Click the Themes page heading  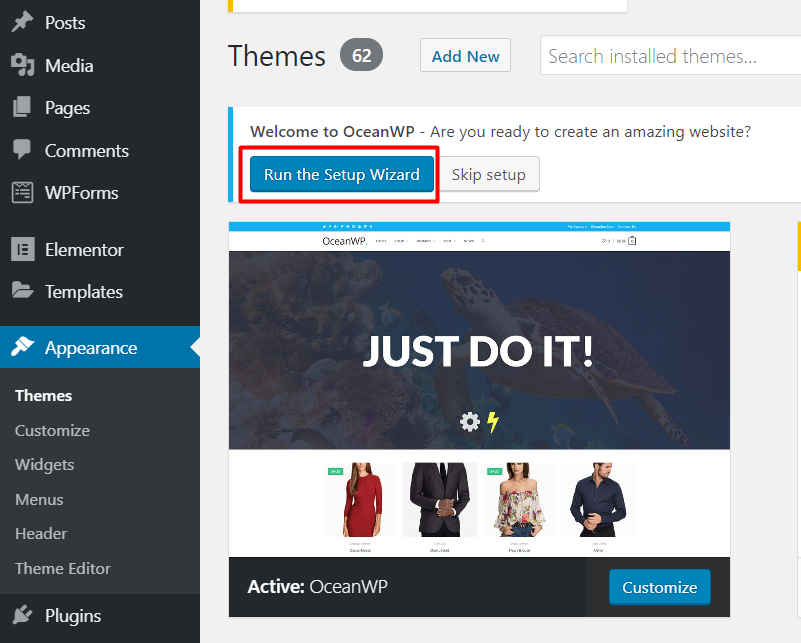click(x=276, y=55)
